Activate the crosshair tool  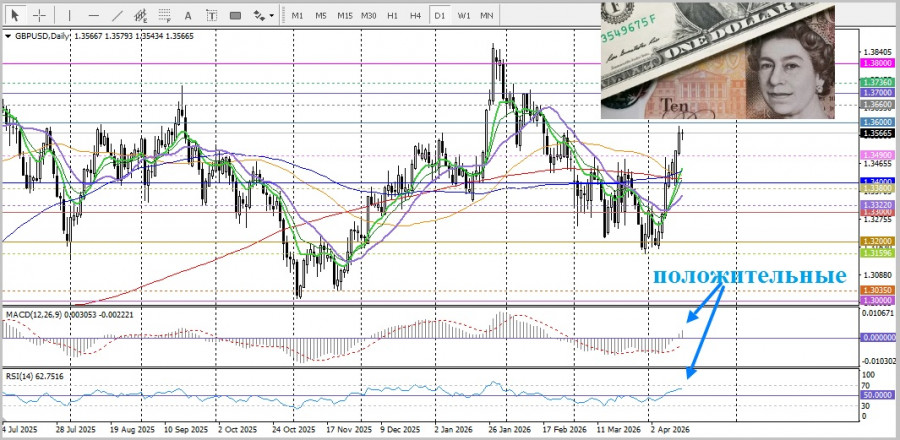(x=39, y=15)
